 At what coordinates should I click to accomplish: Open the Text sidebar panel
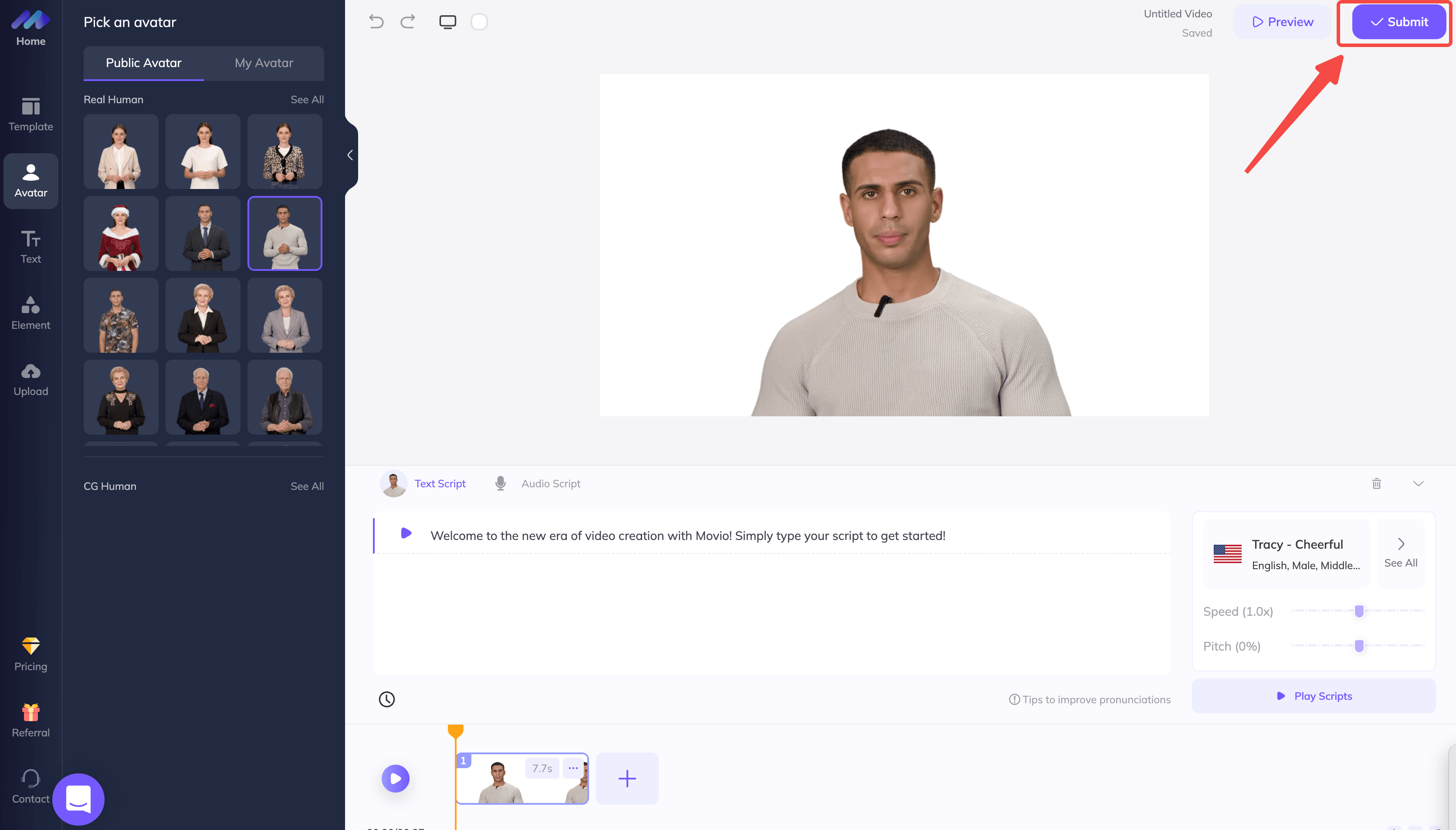point(31,247)
